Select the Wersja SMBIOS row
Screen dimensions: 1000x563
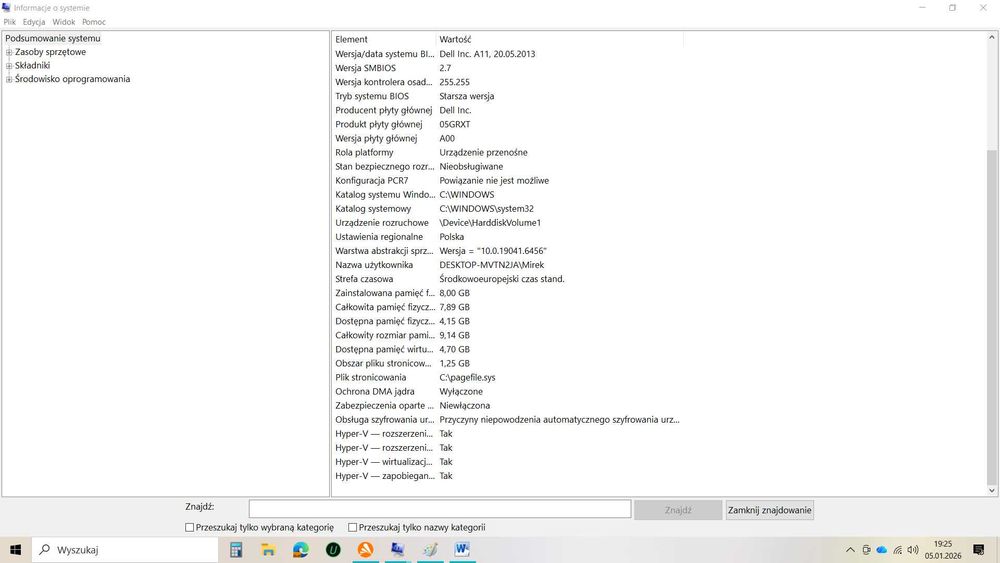point(508,68)
